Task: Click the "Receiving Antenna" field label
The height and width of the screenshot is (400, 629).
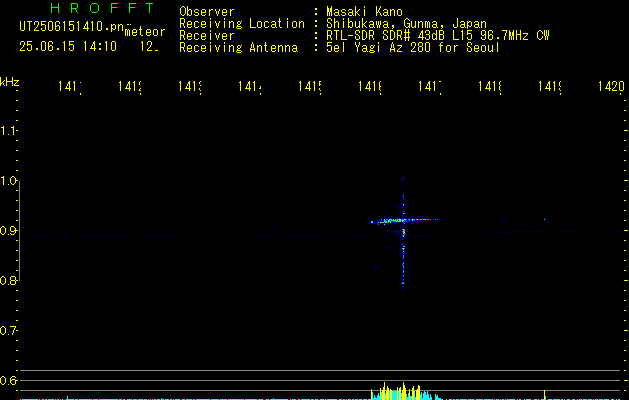Action: pyautogui.click(x=239, y=48)
